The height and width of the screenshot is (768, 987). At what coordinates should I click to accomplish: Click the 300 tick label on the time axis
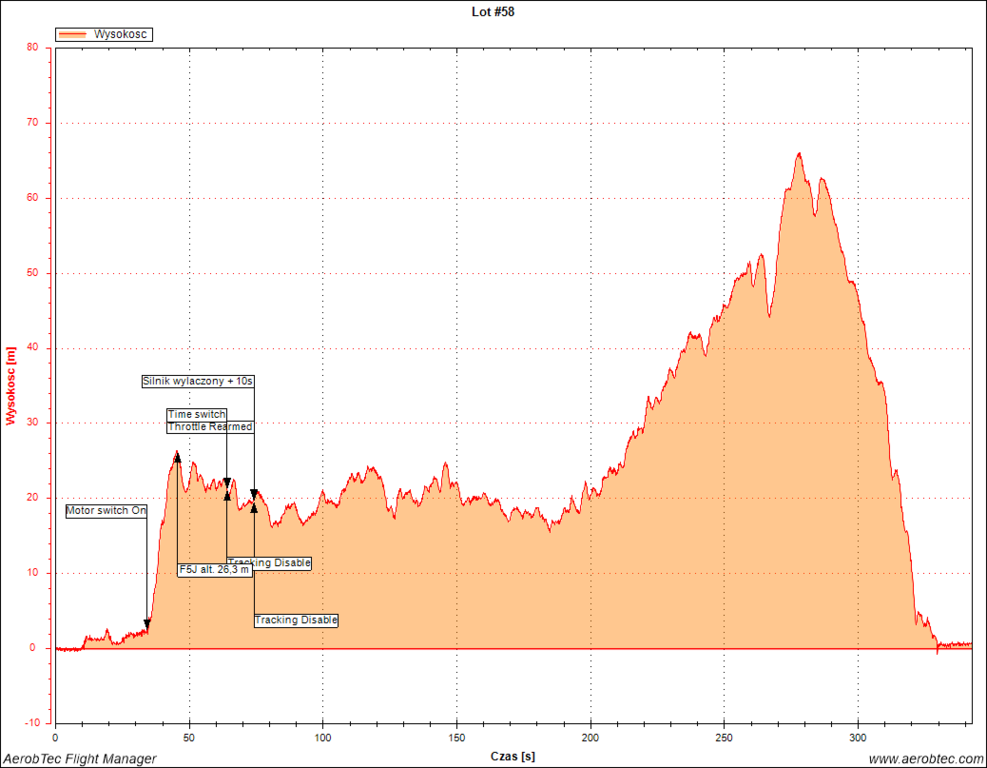[859, 738]
